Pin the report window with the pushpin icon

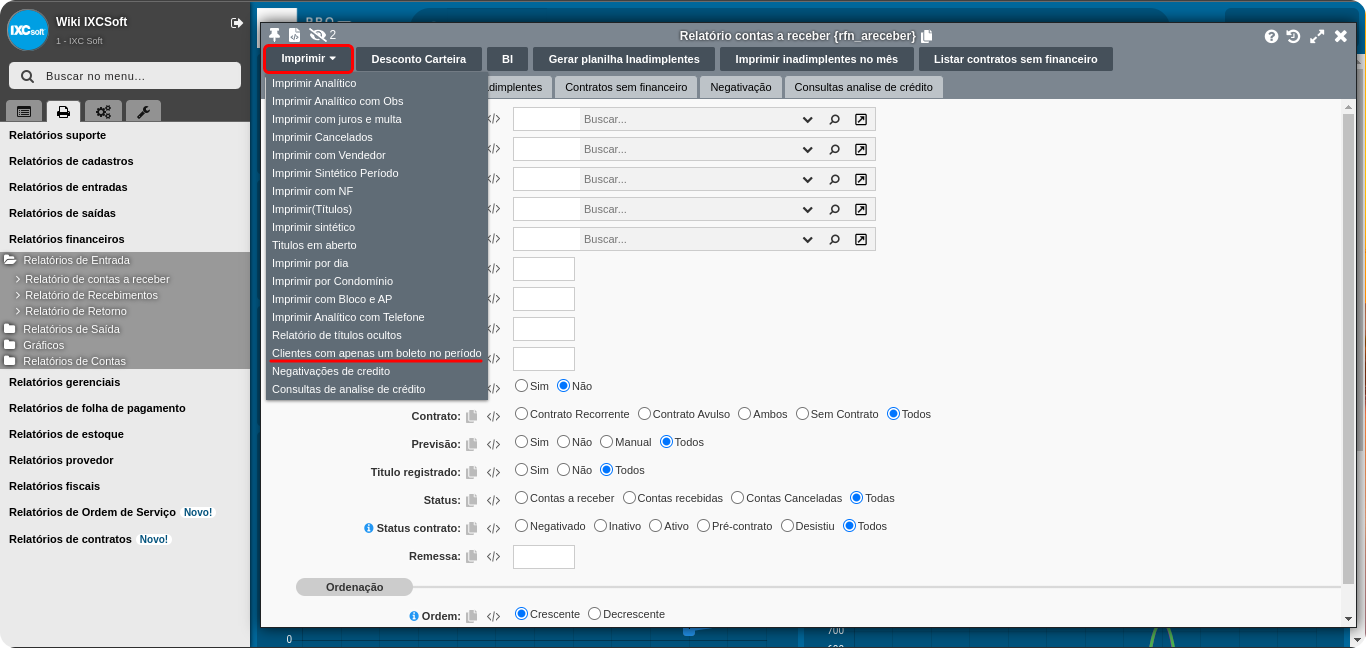(x=275, y=35)
